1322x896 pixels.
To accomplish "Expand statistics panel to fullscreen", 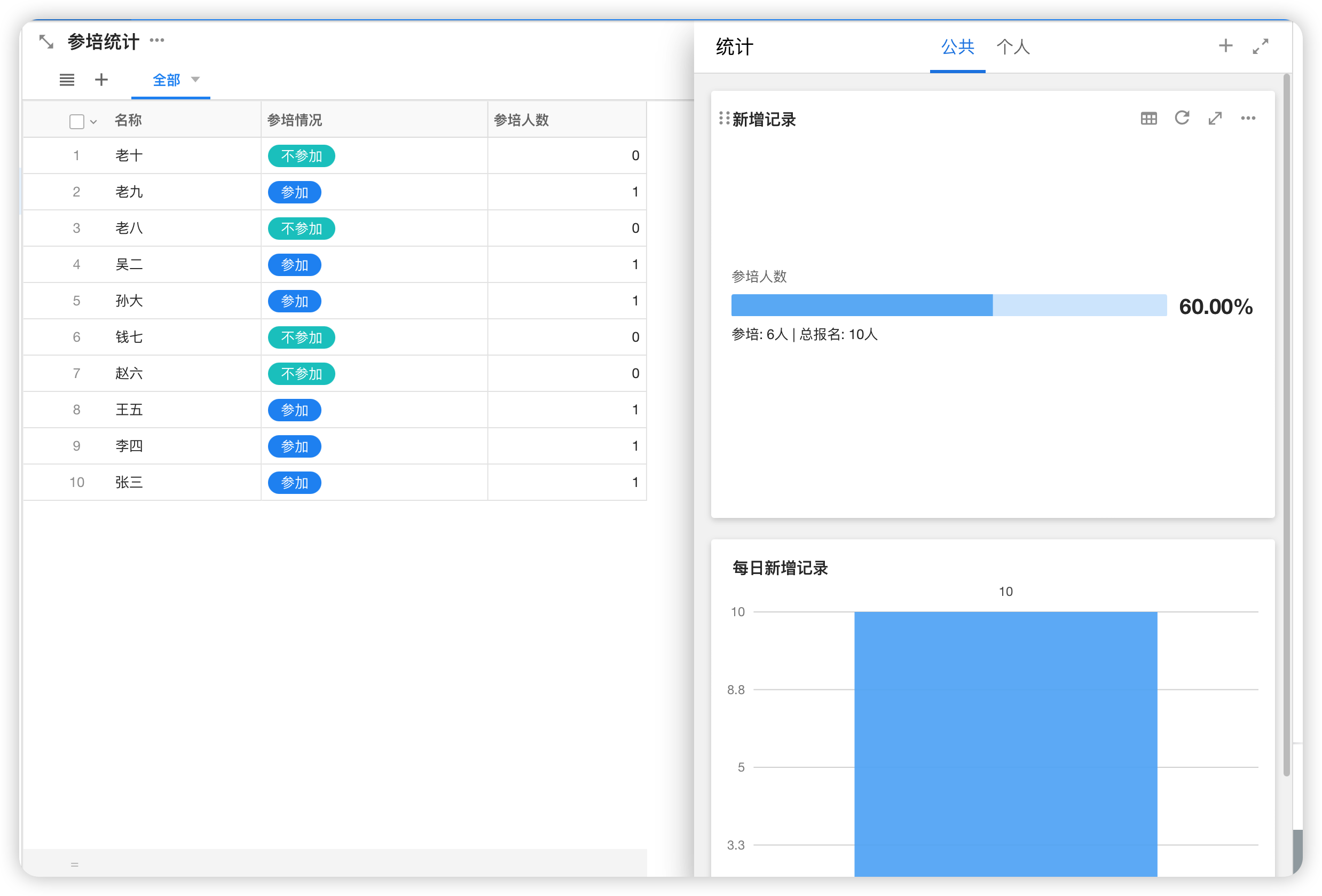I will [x=1260, y=46].
